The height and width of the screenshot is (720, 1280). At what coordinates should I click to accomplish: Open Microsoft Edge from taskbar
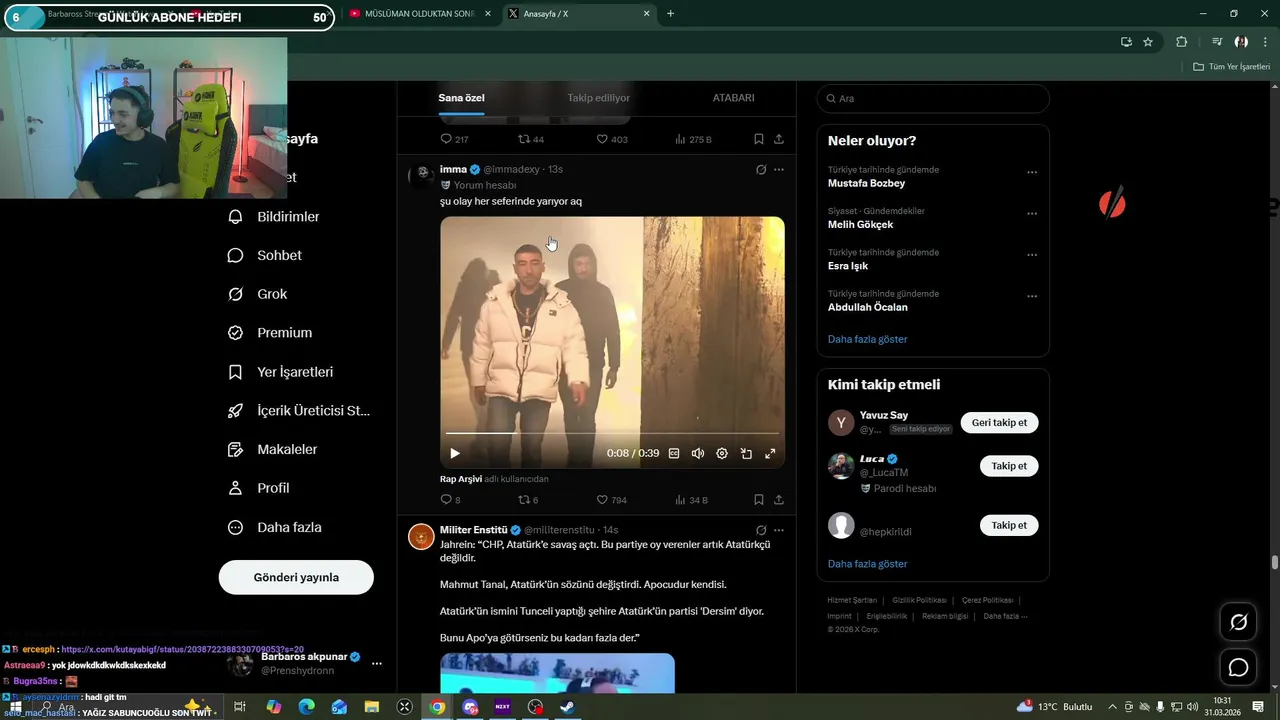click(306, 707)
